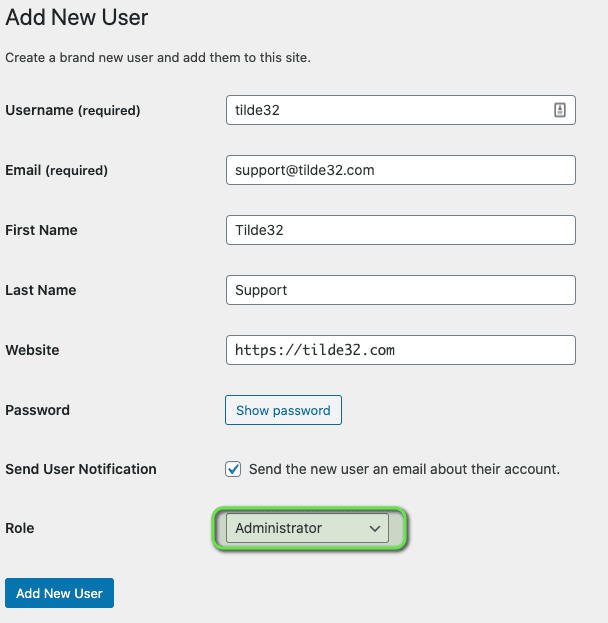Screen dimensions: 608x623
Task: Click the Website label
Action: point(32,350)
